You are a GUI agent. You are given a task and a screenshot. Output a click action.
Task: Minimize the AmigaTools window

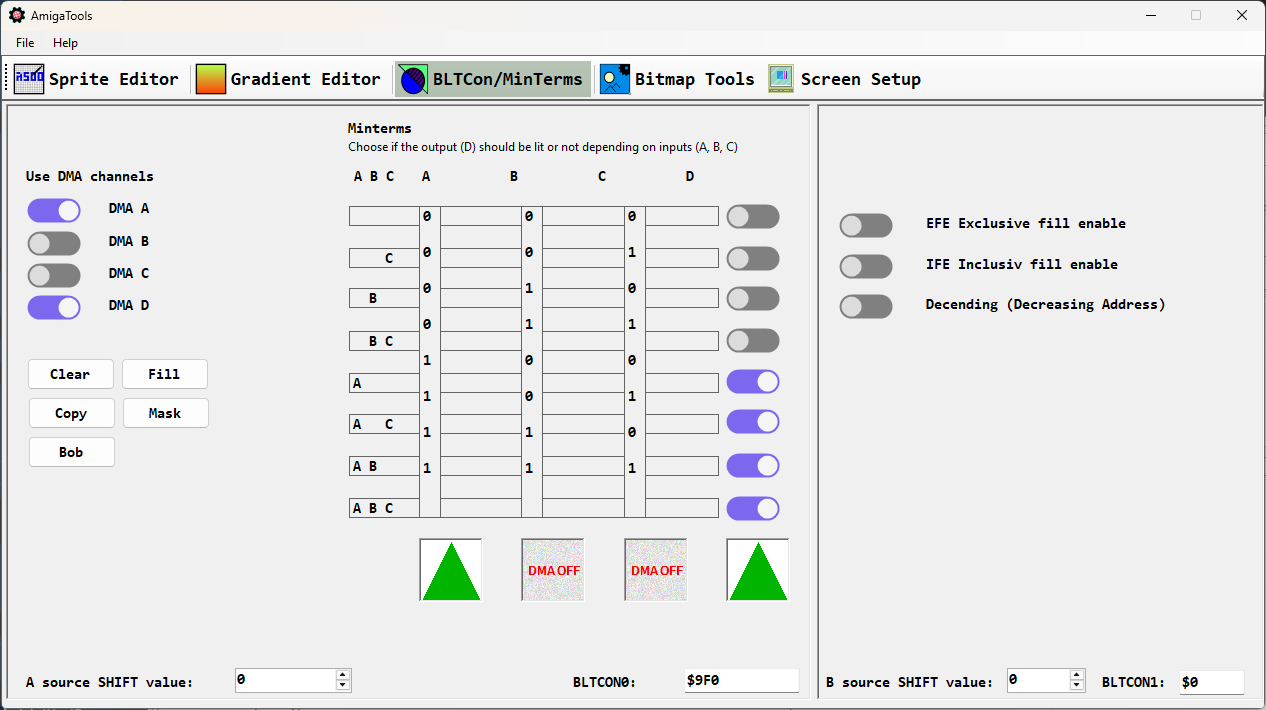pos(1150,15)
